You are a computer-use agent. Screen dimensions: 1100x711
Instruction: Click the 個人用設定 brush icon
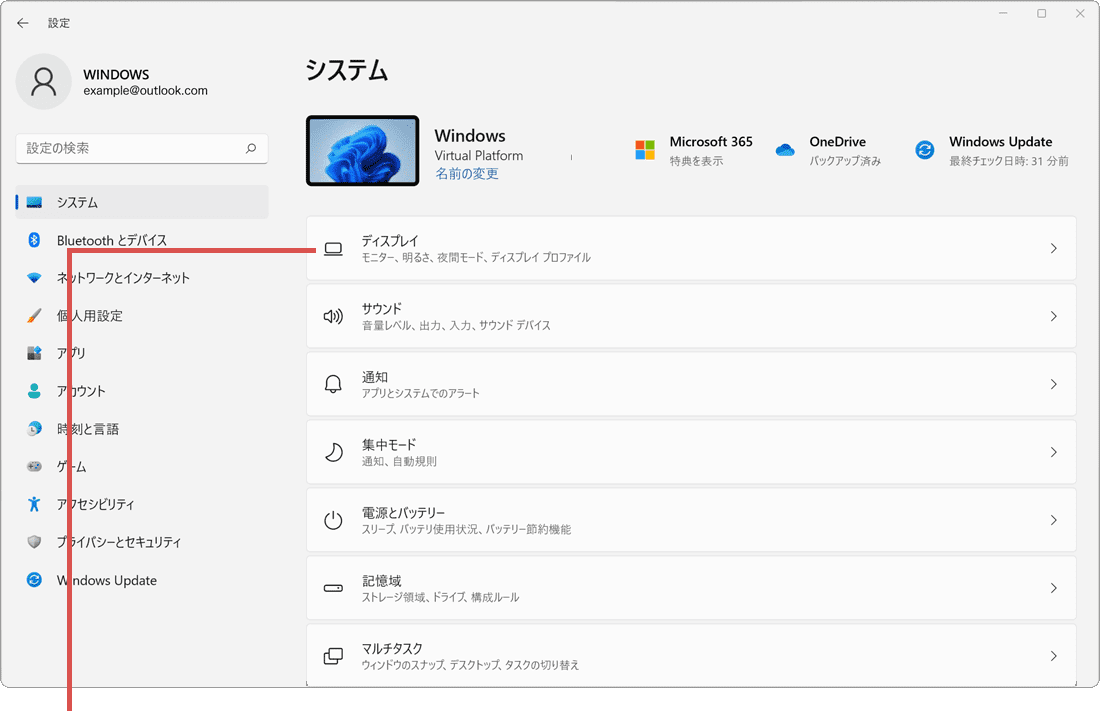32,316
